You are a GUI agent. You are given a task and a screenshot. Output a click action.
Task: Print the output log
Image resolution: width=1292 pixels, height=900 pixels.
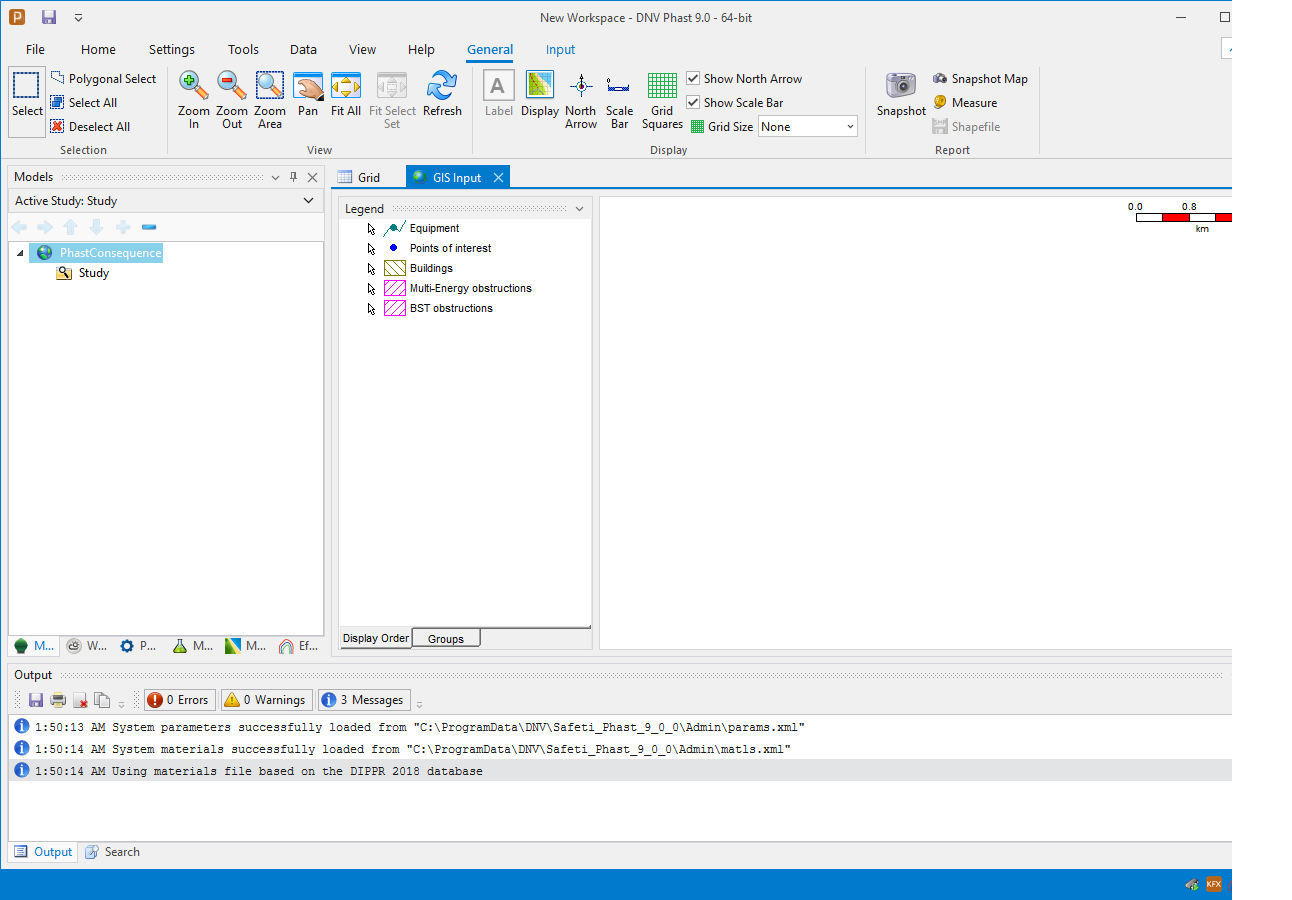[58, 700]
